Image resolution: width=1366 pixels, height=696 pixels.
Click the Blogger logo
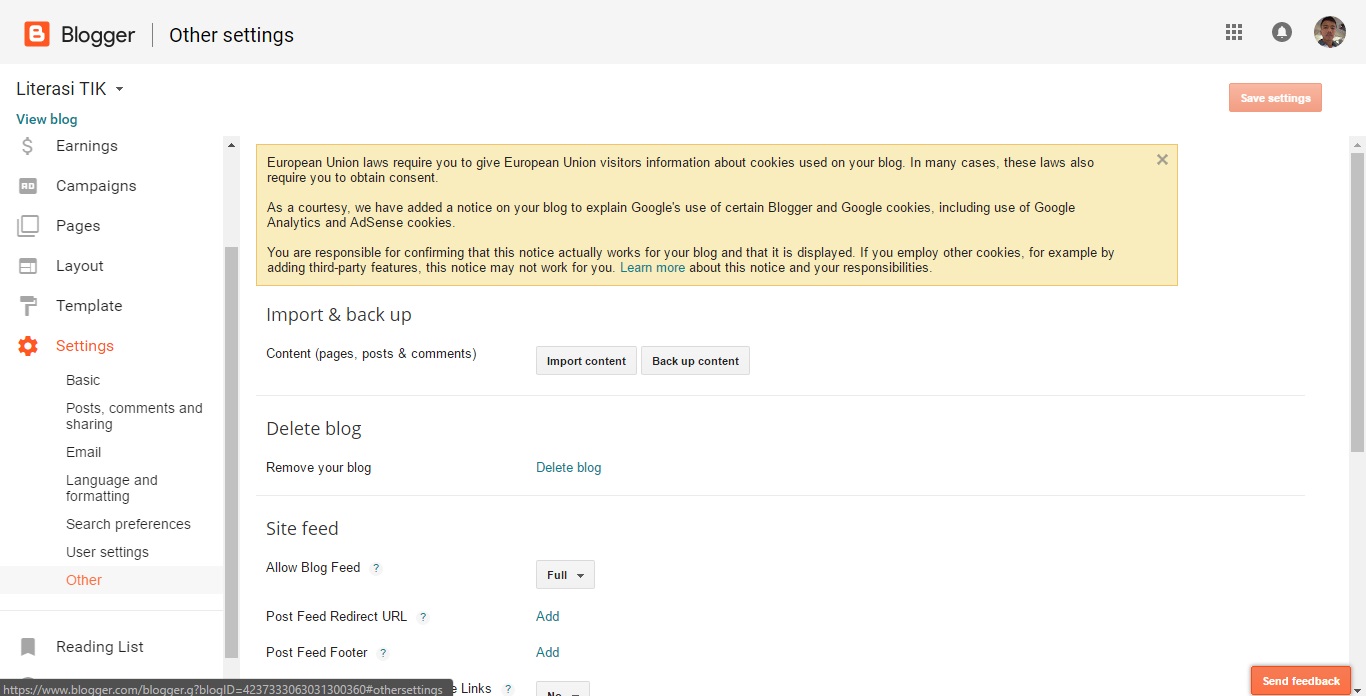click(36, 33)
